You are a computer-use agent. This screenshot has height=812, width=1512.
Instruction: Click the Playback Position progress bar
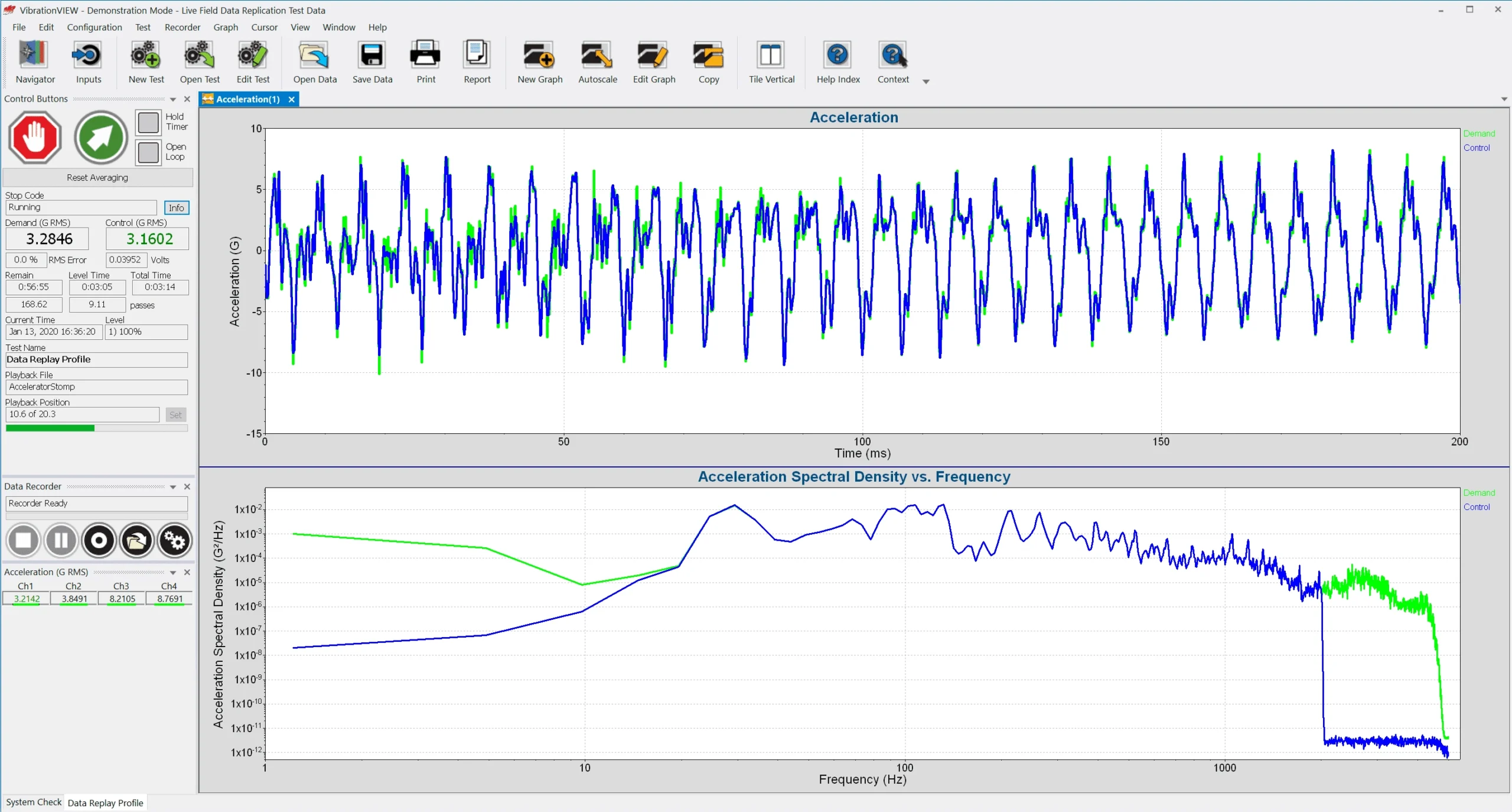96,428
